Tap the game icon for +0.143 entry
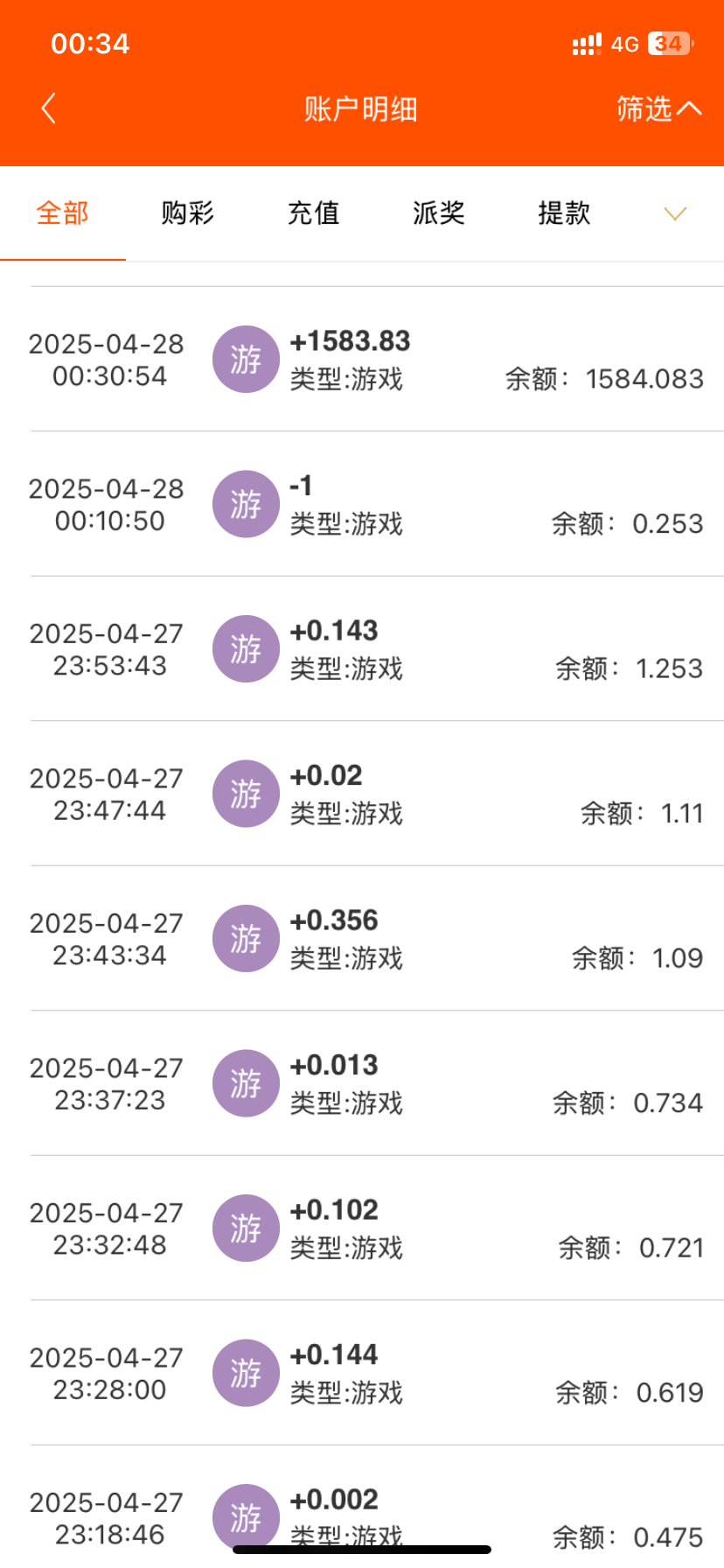Viewport: 724px width, 1568px height. pos(246,649)
